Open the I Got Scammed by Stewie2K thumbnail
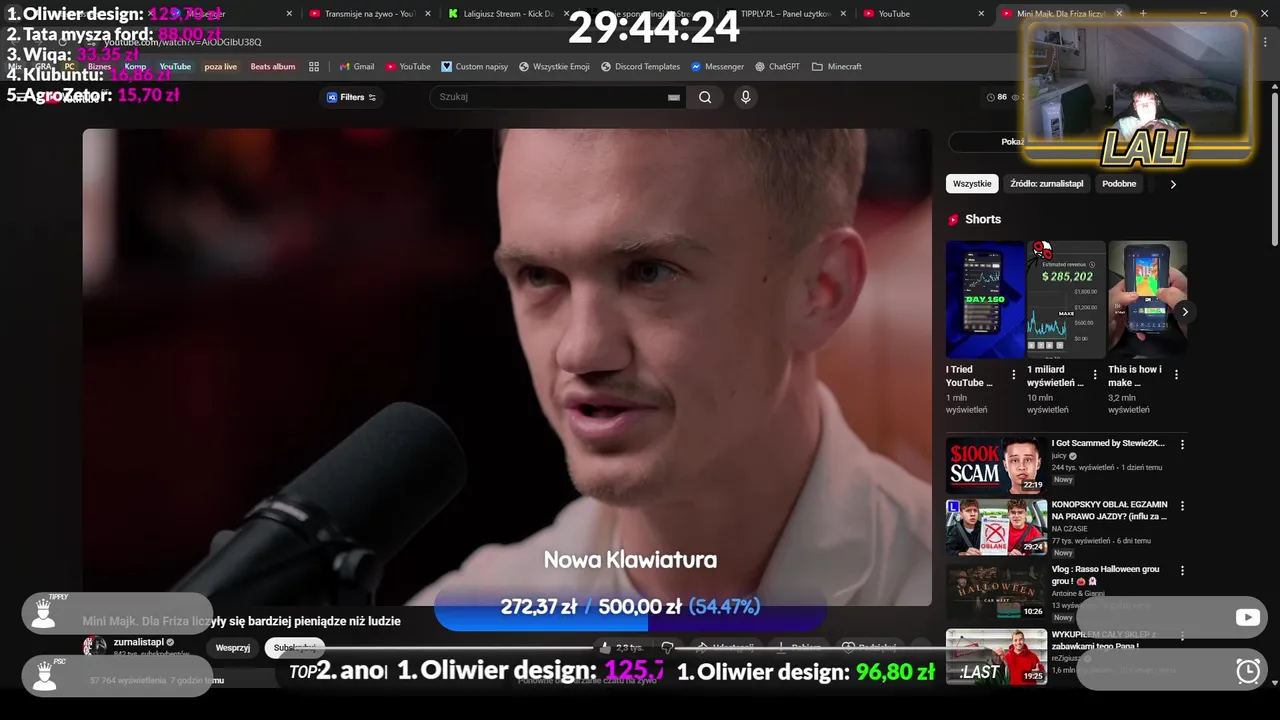This screenshot has width=1280, height=720. coord(996,464)
